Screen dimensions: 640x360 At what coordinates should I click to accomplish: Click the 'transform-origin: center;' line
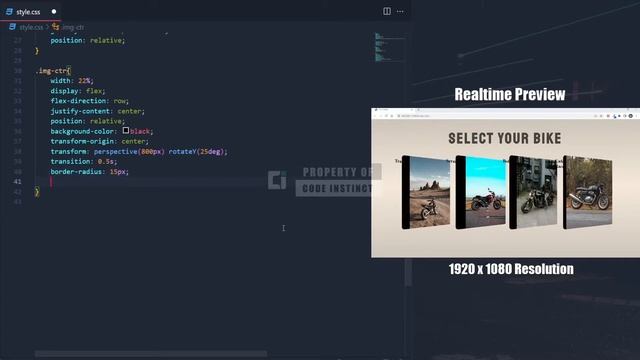coord(99,141)
